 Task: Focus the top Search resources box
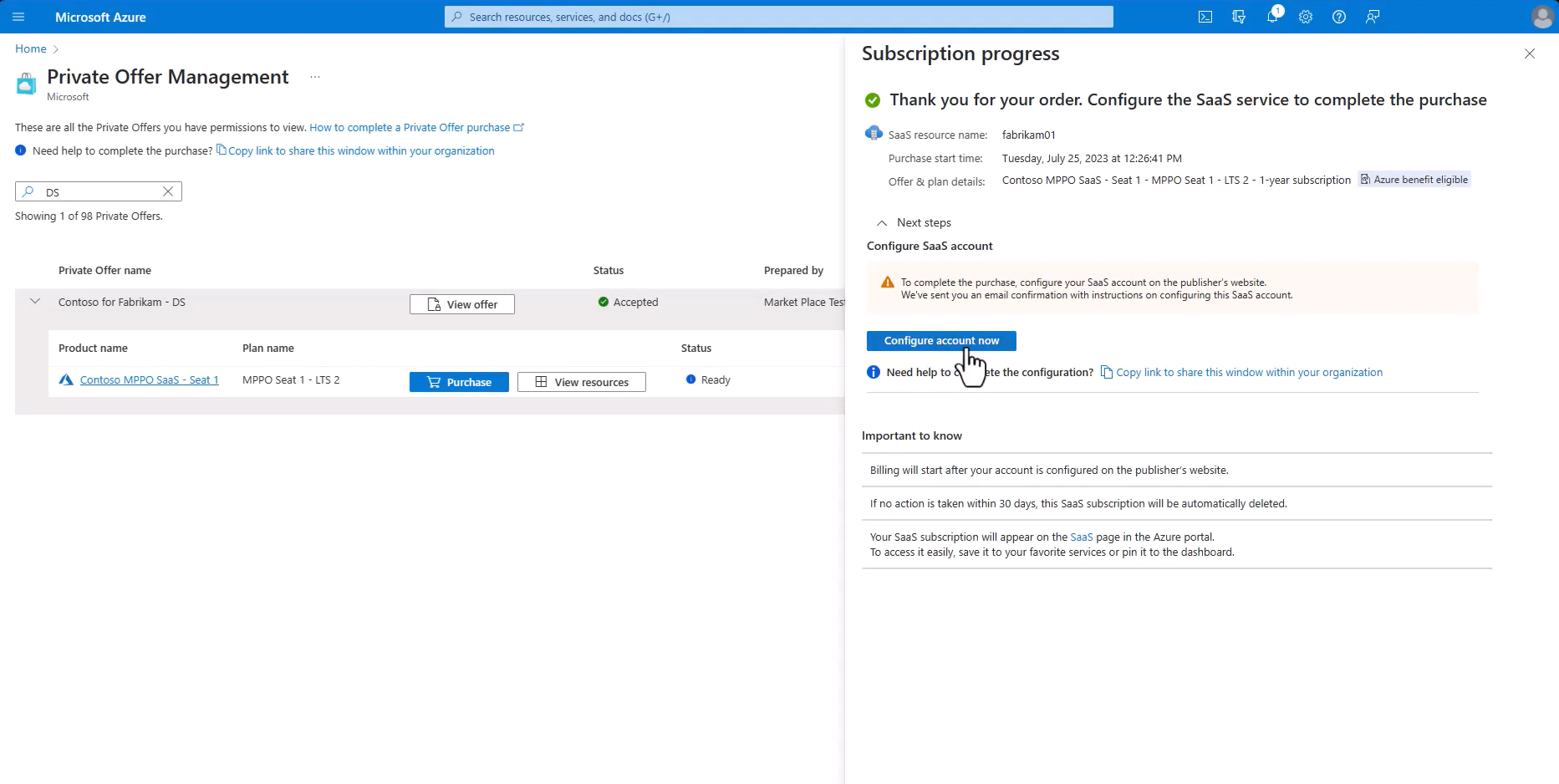pyautogui.click(x=779, y=17)
